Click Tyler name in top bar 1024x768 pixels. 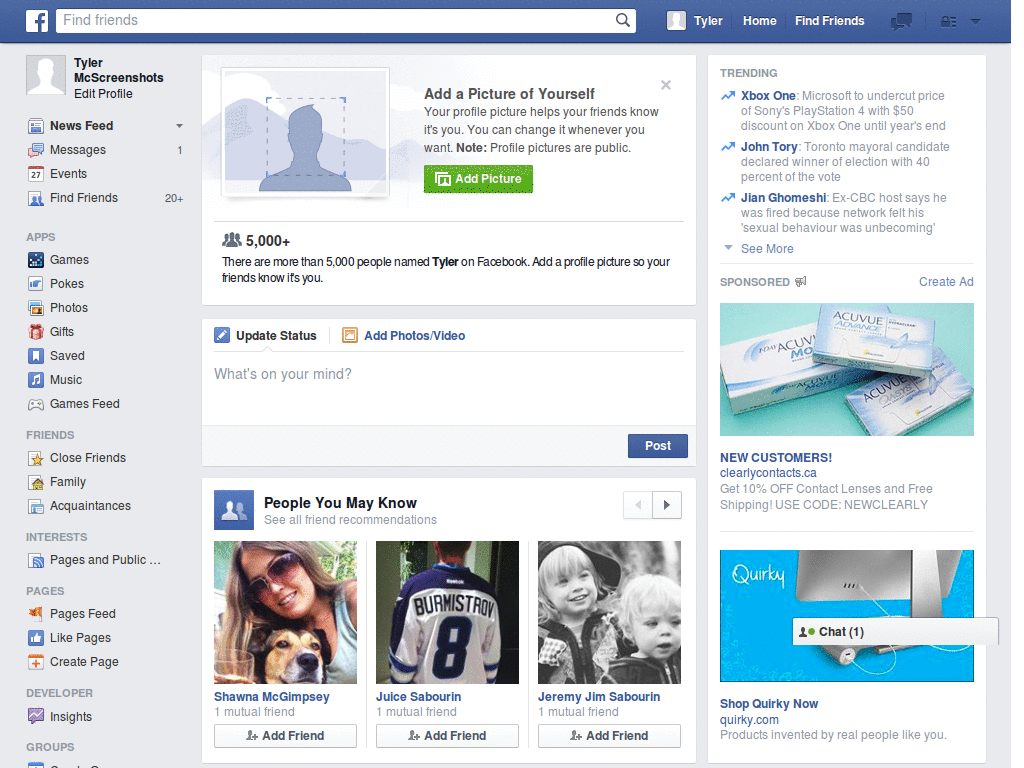point(708,21)
